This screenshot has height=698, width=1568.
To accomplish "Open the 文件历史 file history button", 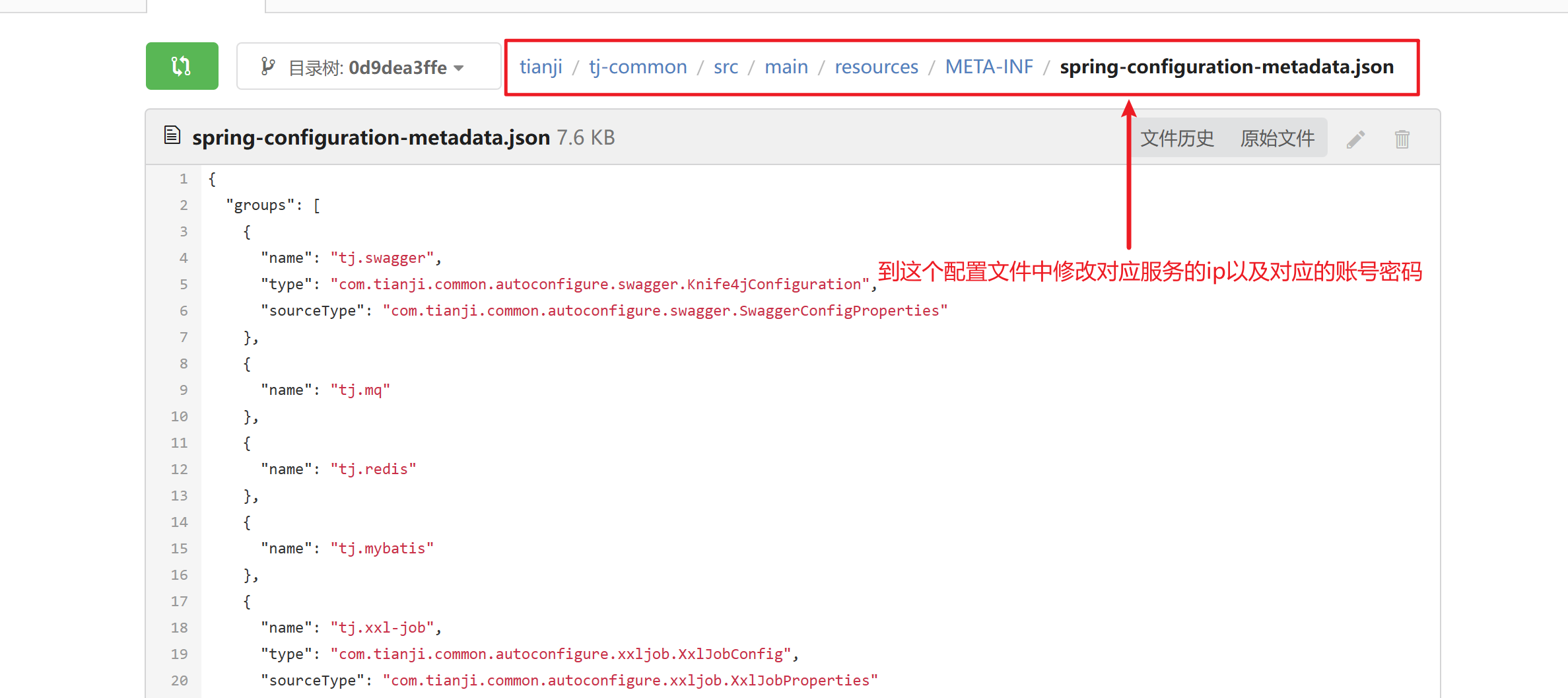I will (1177, 138).
